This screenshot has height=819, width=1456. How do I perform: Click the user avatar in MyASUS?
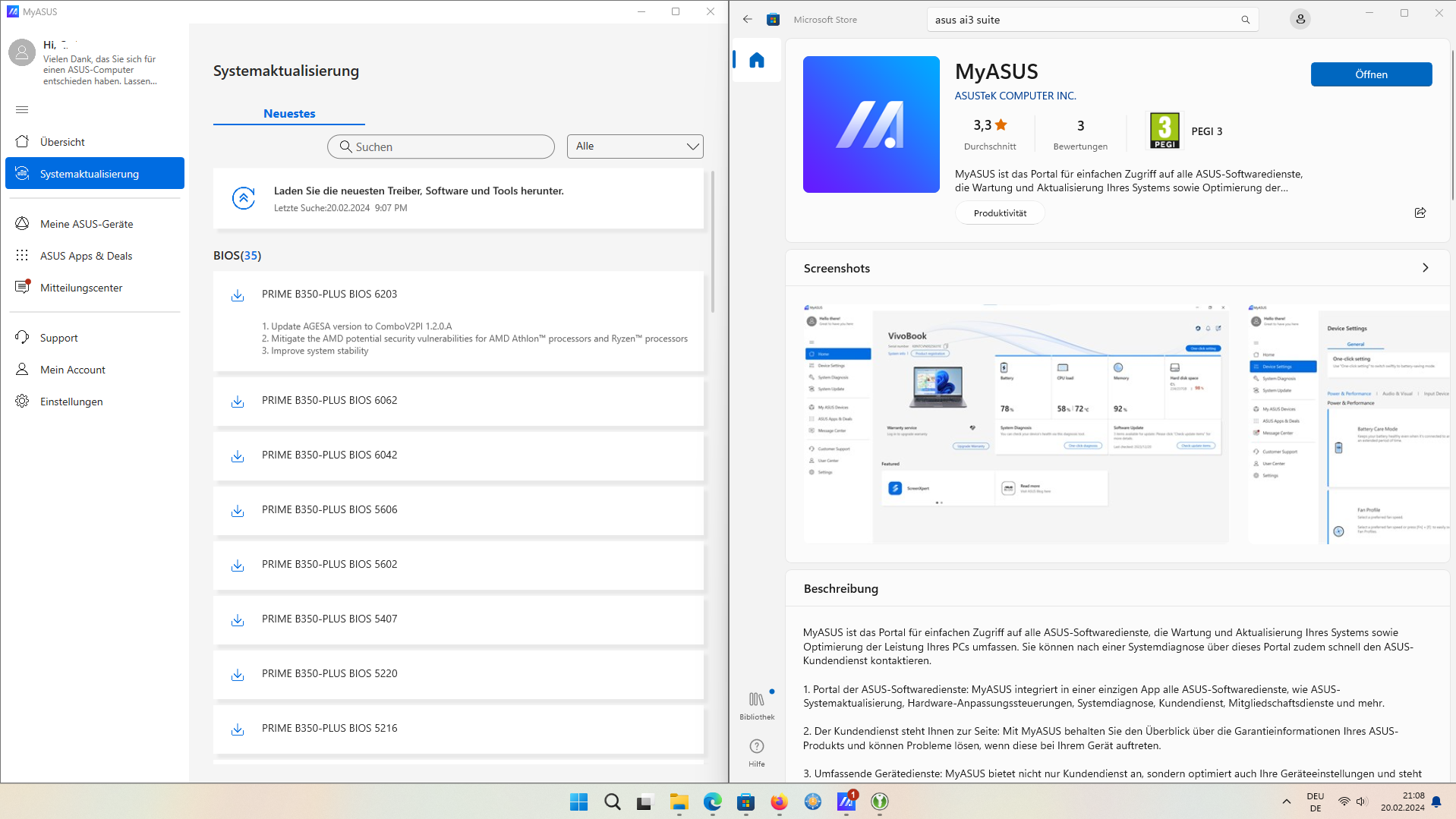click(22, 52)
